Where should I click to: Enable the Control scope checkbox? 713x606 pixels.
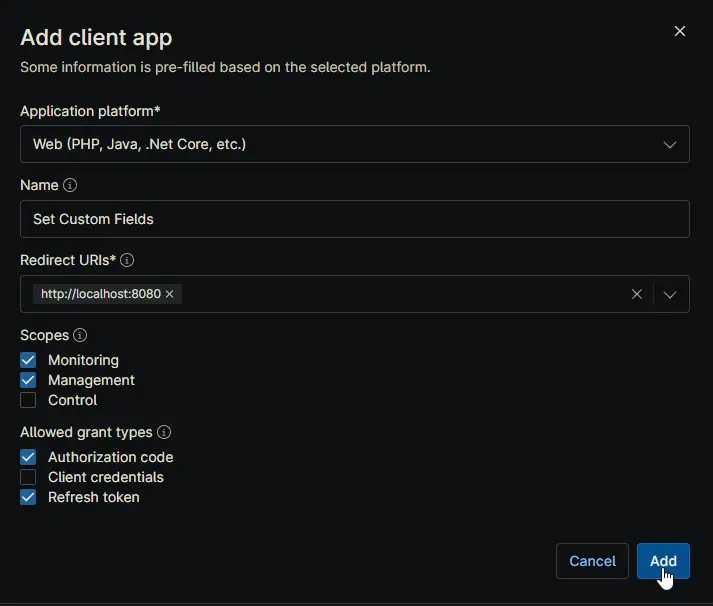28,400
